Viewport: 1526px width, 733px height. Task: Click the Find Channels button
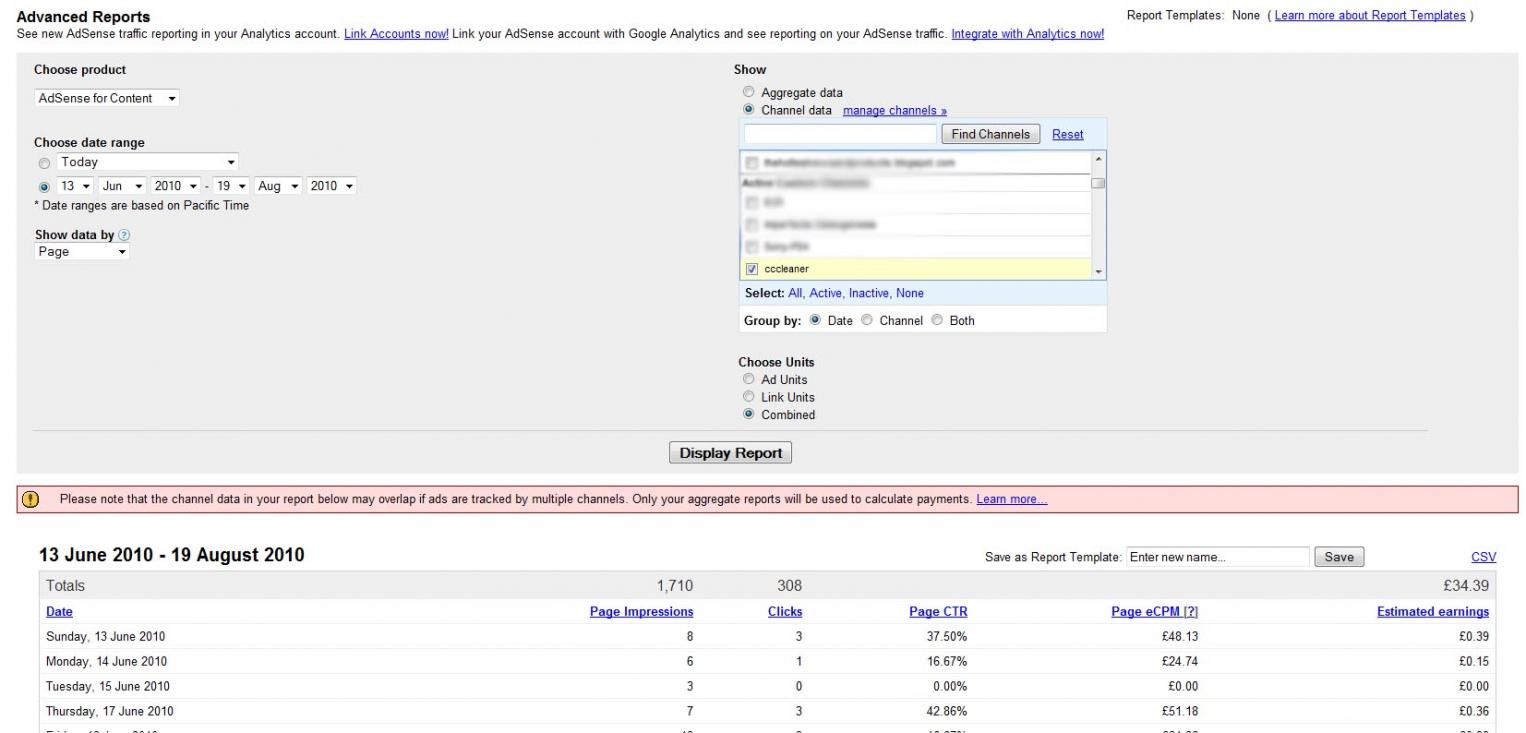pos(990,134)
